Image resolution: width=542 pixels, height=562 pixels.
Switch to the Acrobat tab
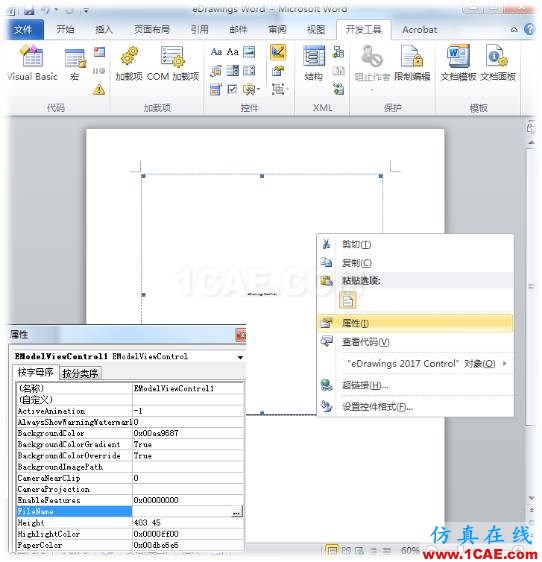[419, 29]
